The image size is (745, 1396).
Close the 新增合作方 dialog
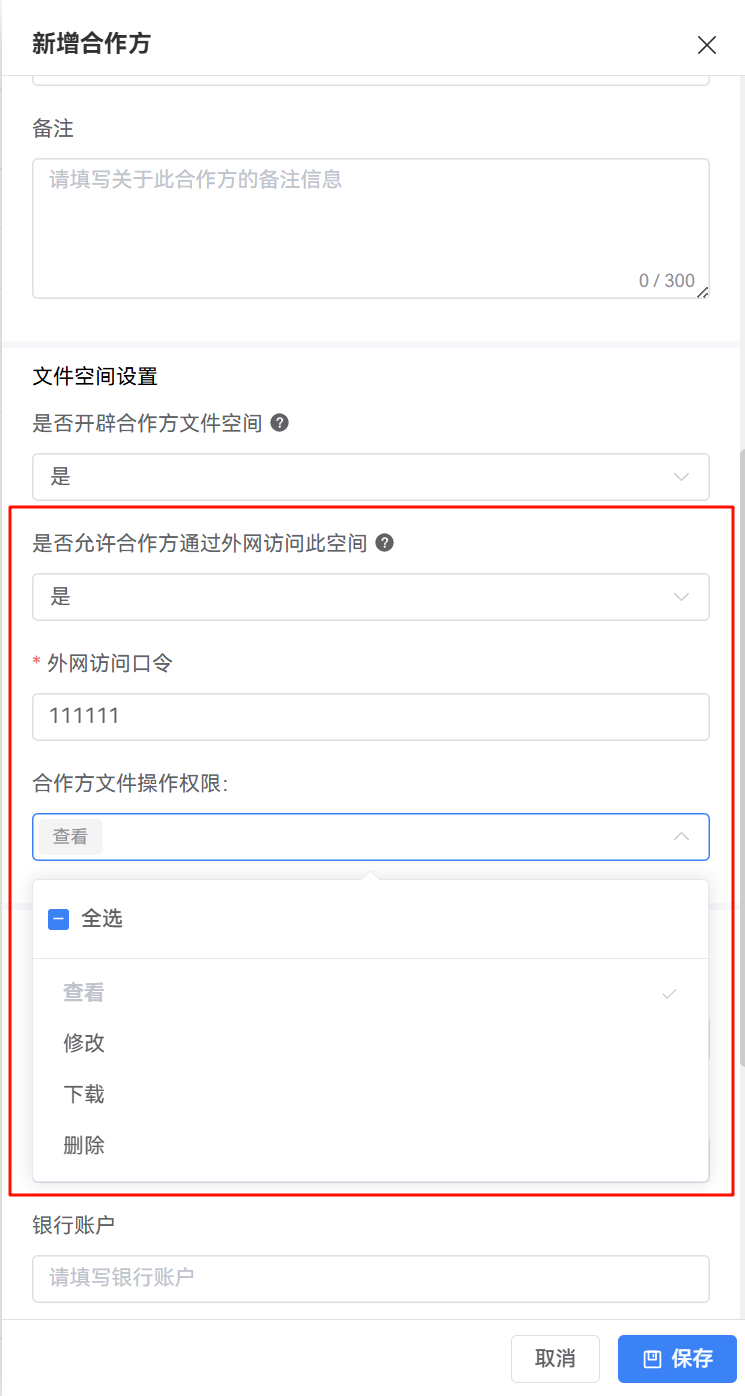click(x=707, y=44)
